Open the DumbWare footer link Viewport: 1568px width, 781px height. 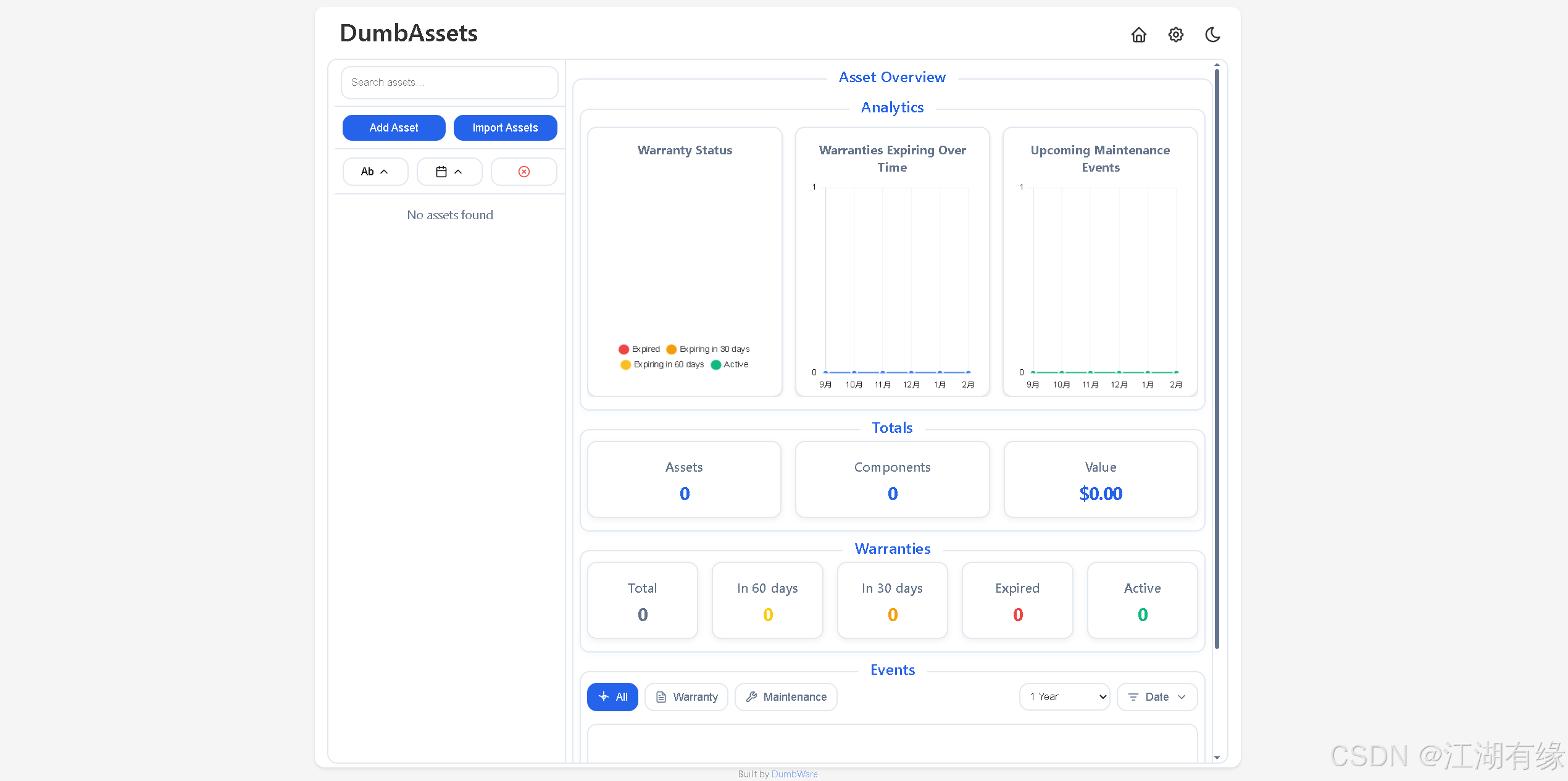click(x=794, y=774)
